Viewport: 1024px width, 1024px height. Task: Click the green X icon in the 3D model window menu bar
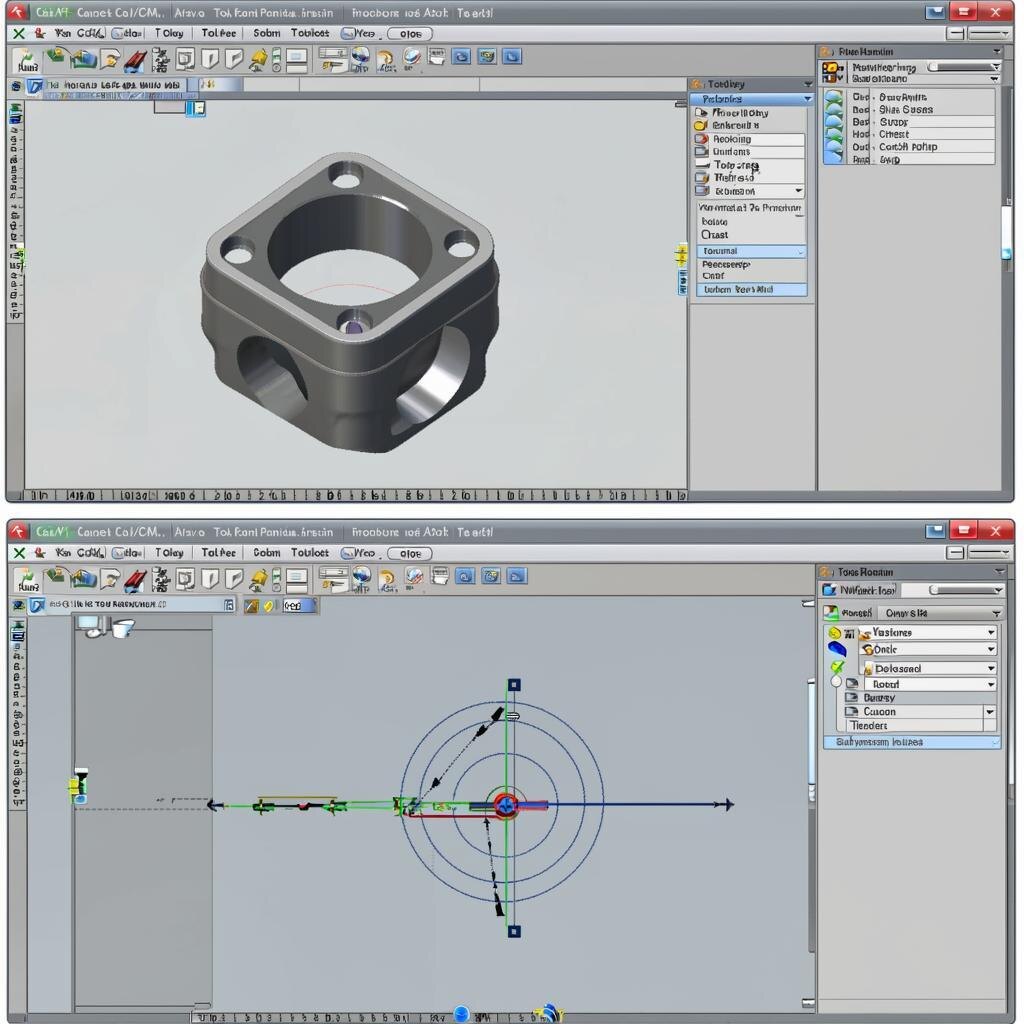(19, 33)
